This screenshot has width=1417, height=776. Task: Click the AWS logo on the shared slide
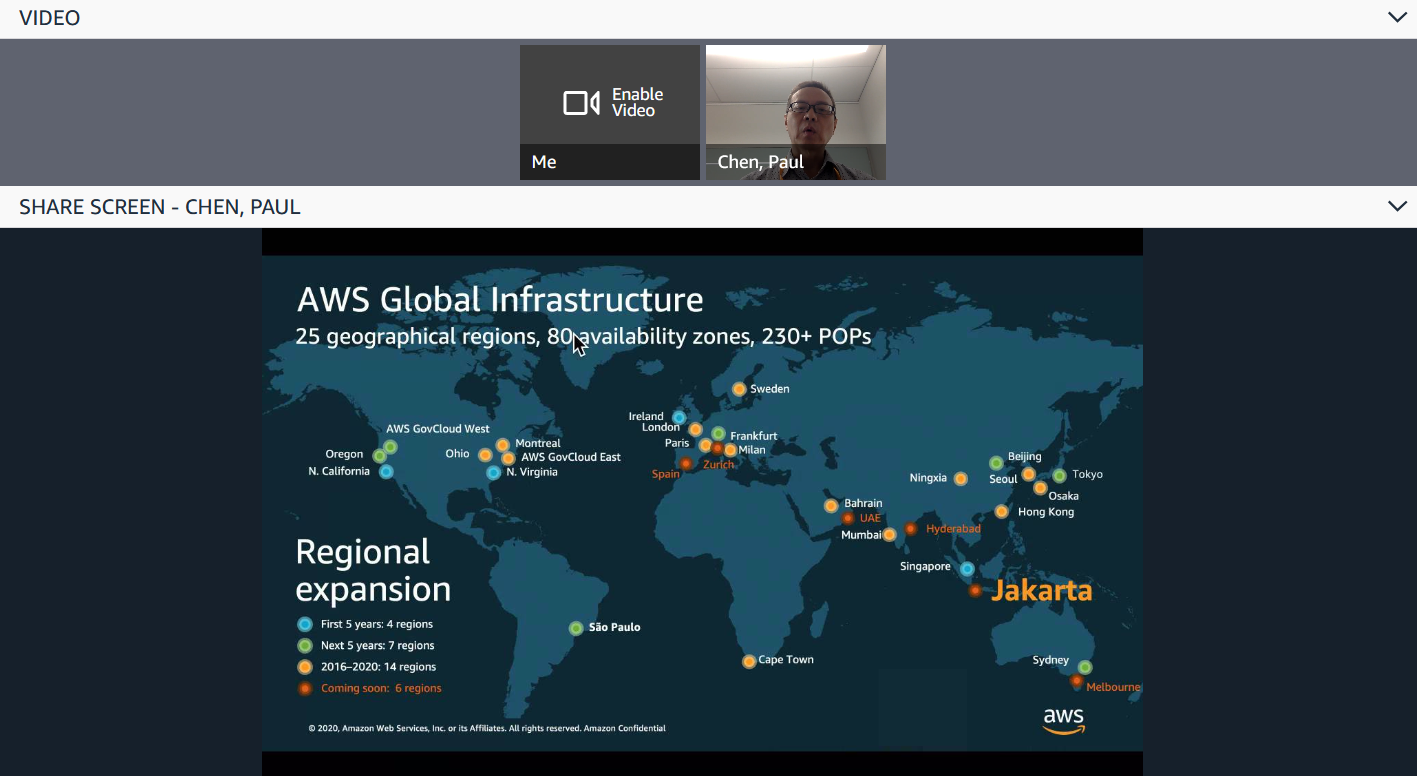tap(1063, 720)
